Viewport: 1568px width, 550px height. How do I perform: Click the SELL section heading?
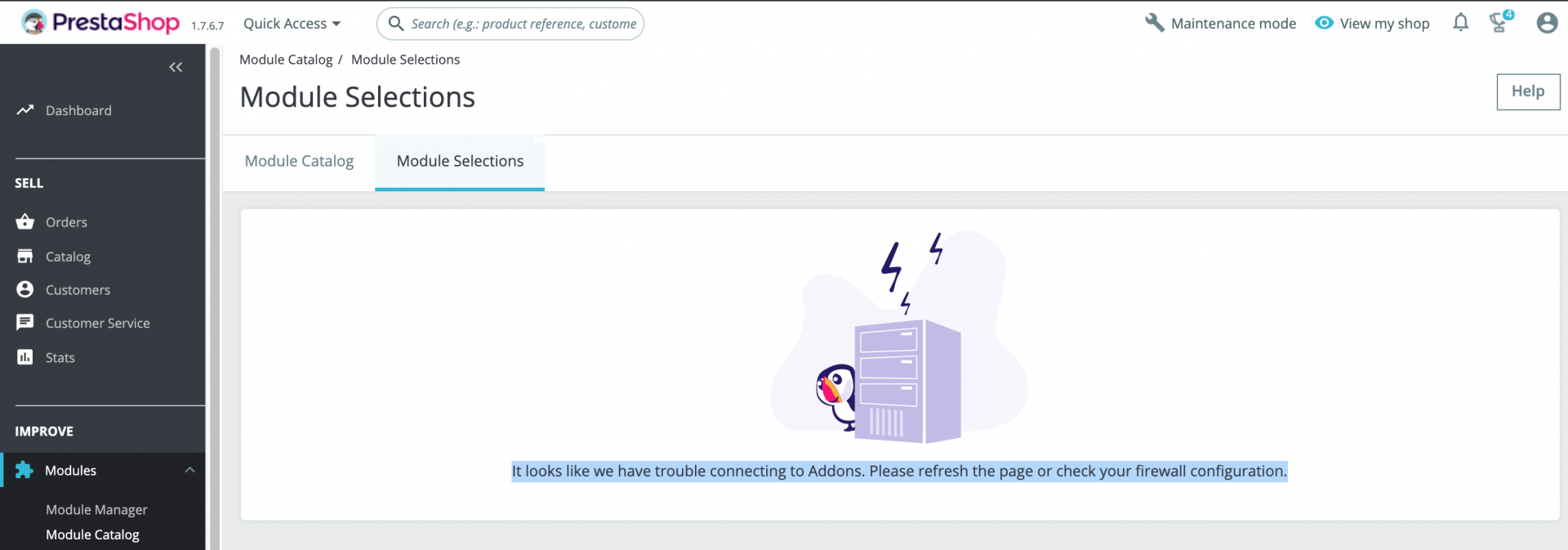pos(29,183)
